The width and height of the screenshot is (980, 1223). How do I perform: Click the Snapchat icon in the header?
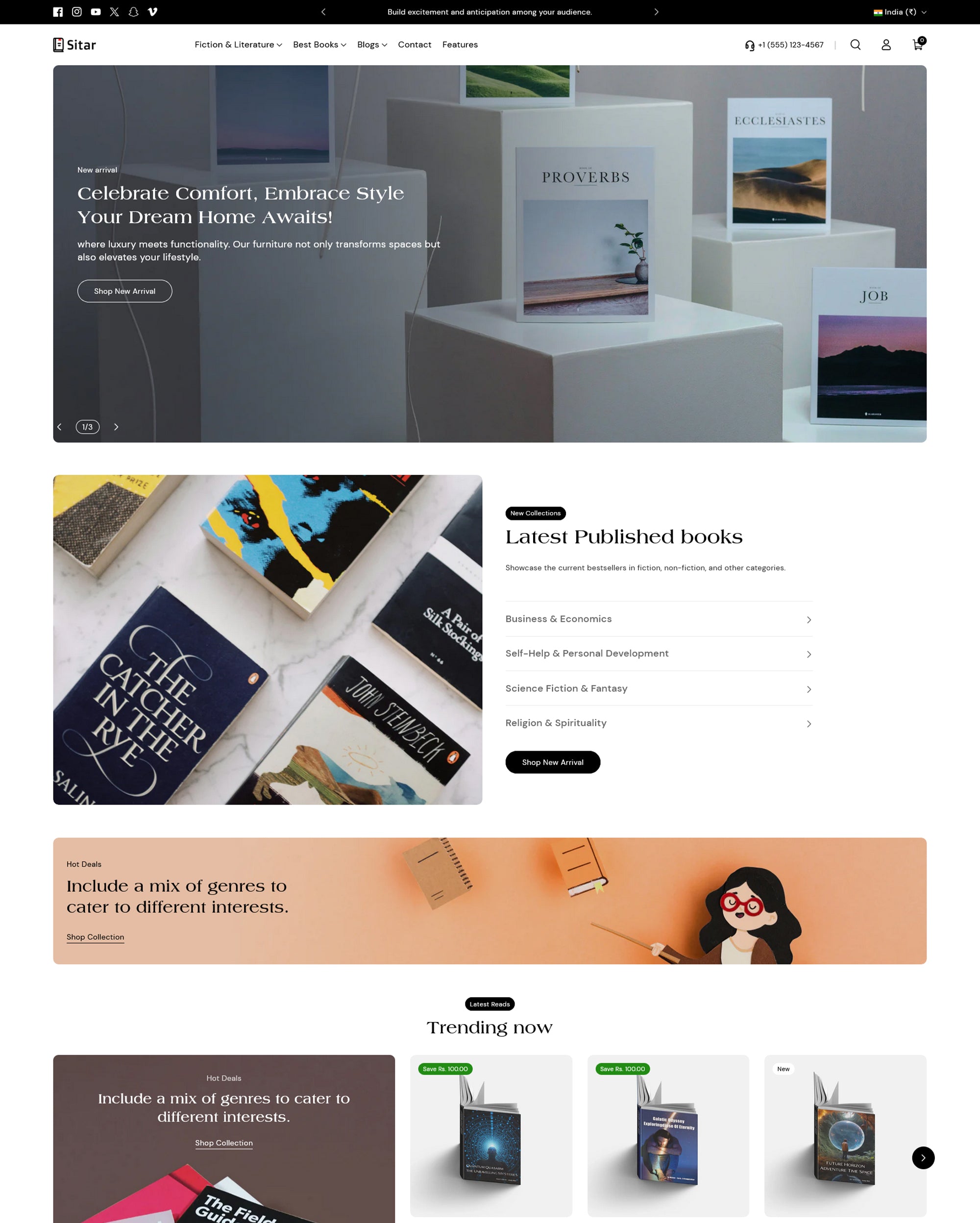tap(133, 12)
